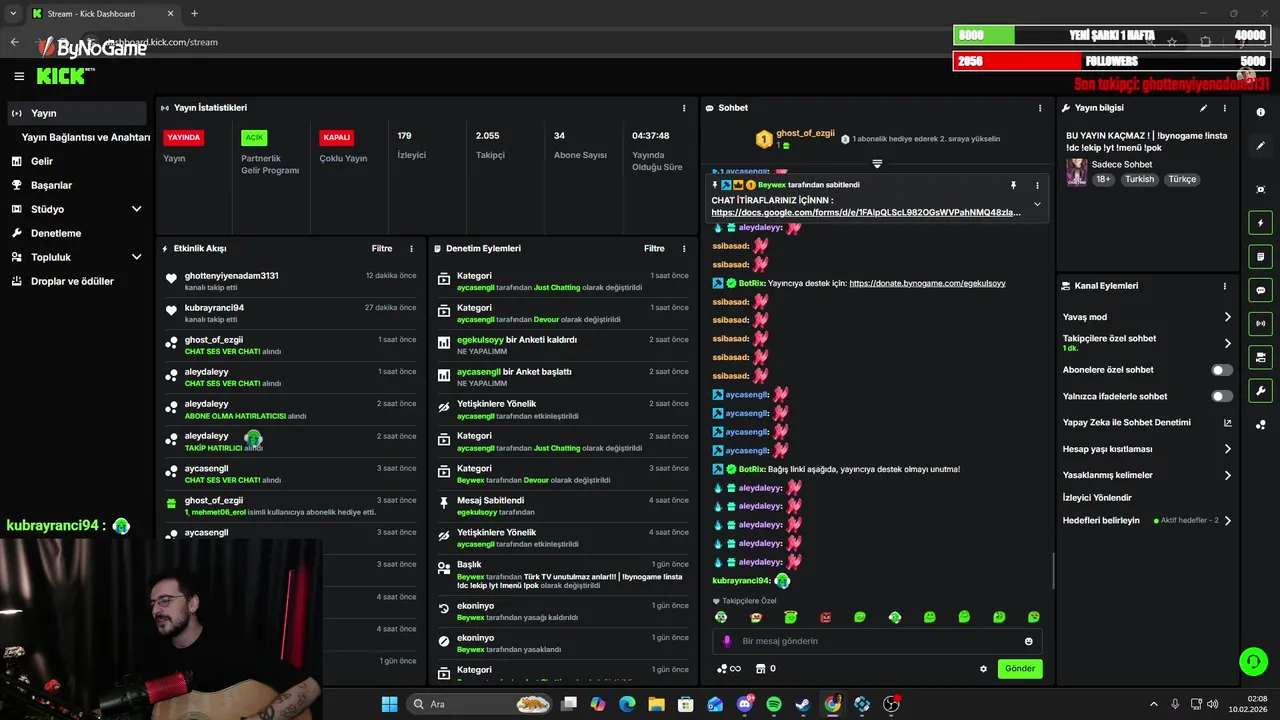Click the chat panel scrollbar
1280x720 pixels.
point(1054,570)
